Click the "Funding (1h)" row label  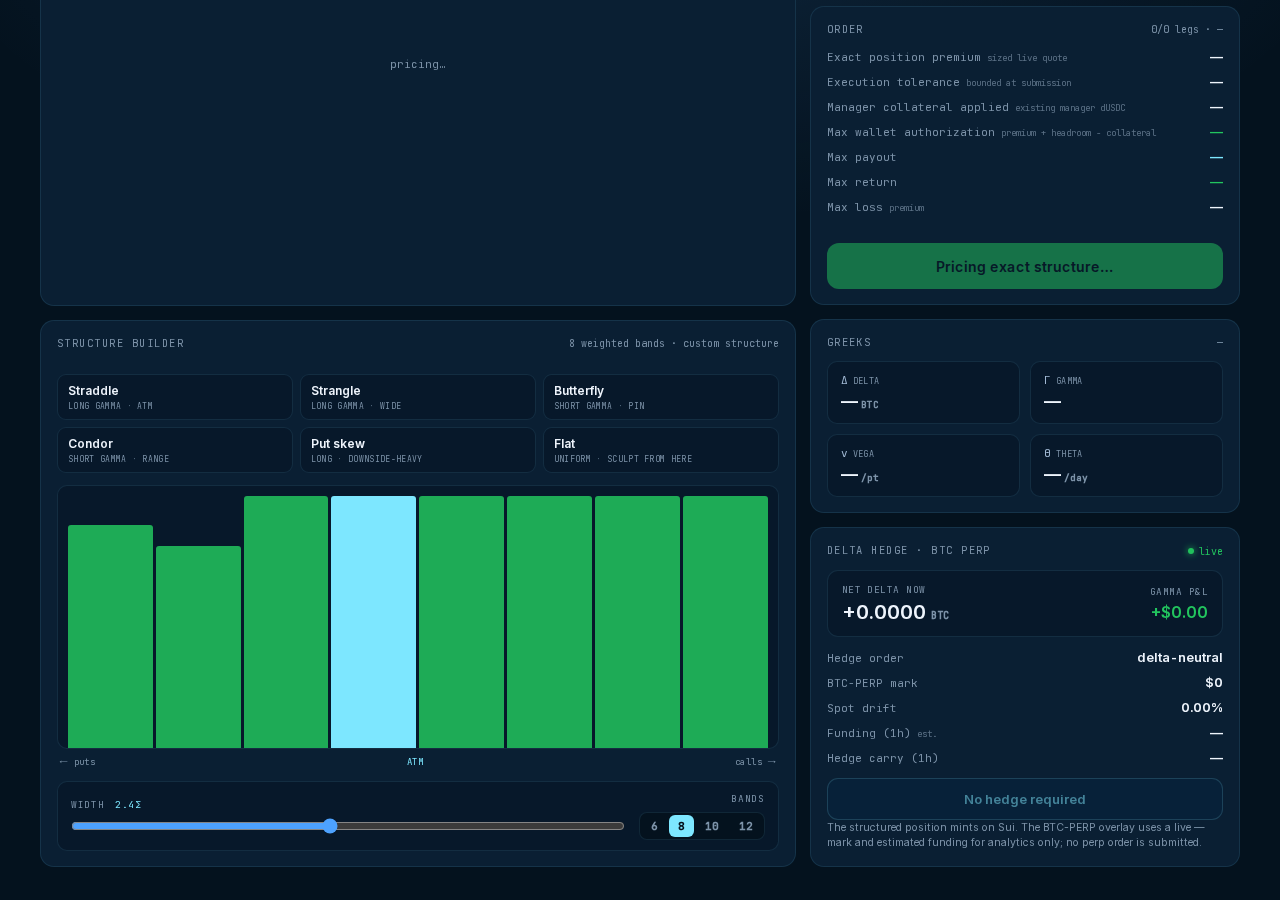click(x=869, y=732)
